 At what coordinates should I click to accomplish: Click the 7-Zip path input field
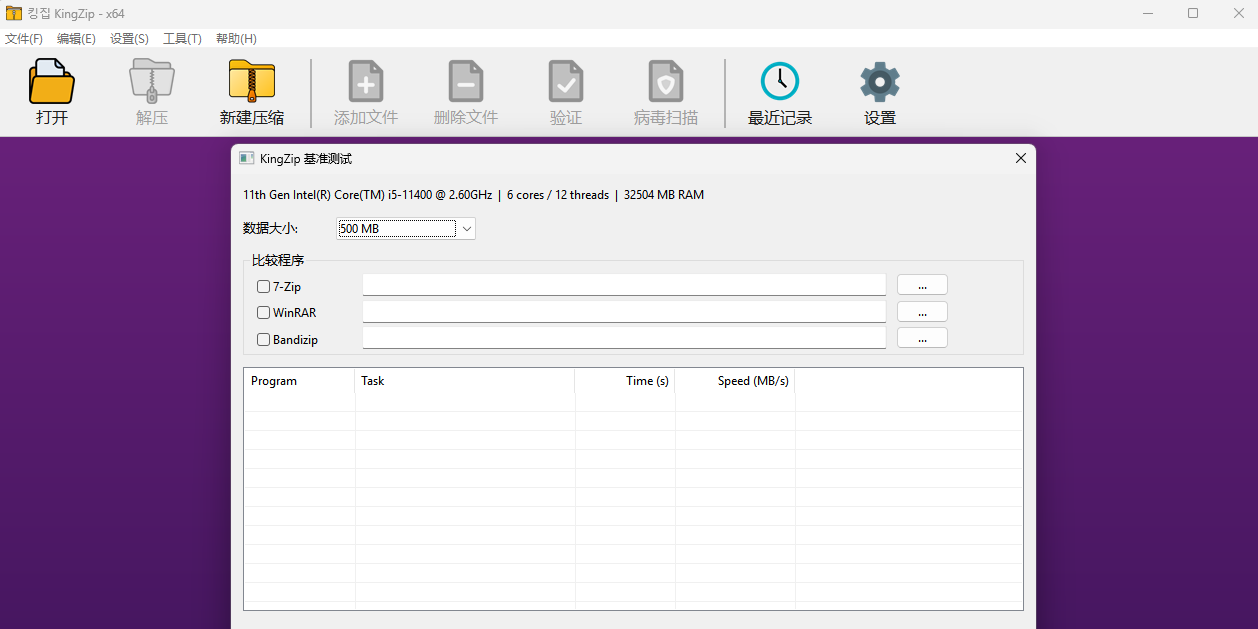point(624,285)
